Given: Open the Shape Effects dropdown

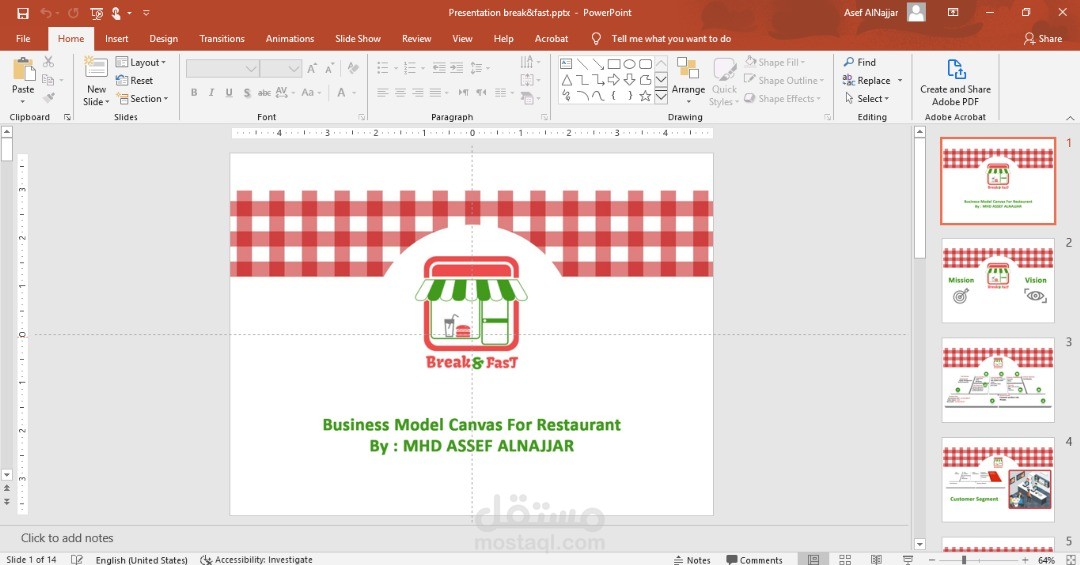Looking at the screenshot, I should [x=782, y=99].
